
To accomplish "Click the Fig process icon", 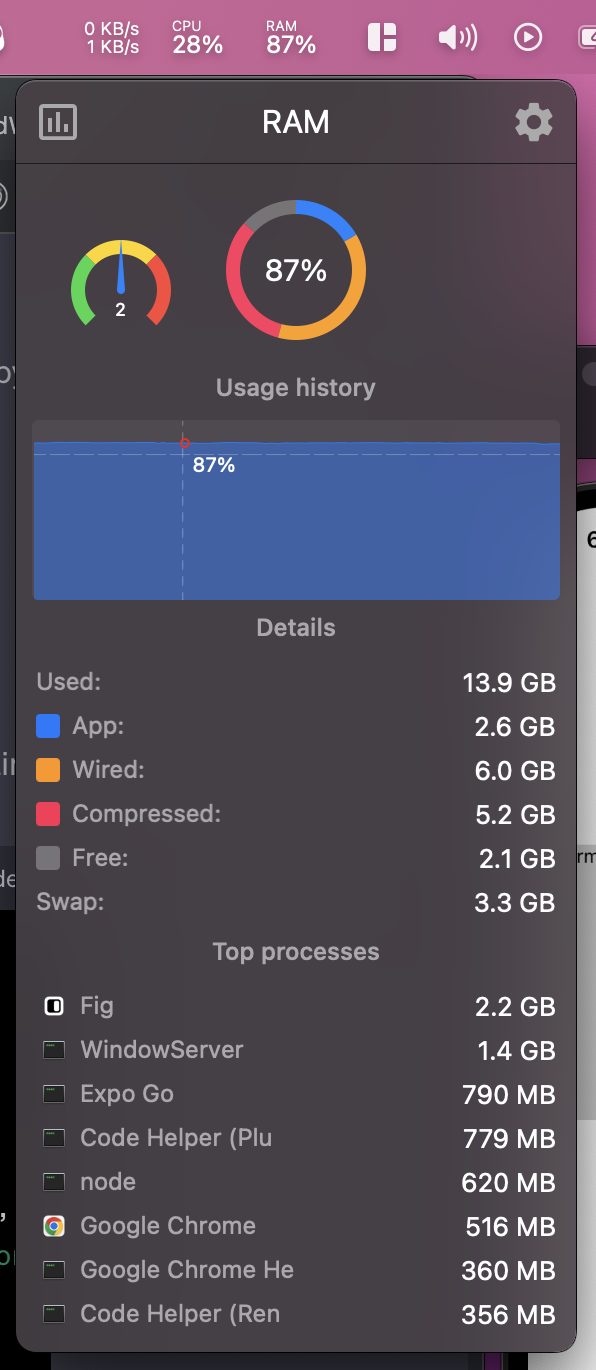I will tap(54, 1006).
